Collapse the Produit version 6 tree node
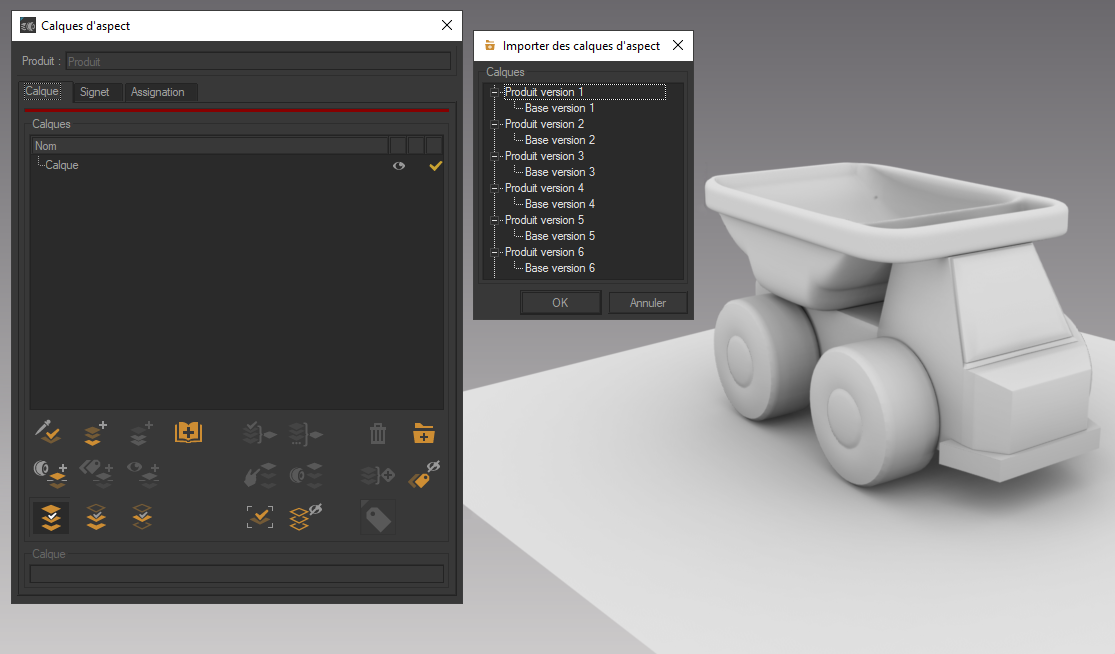 (x=493, y=251)
